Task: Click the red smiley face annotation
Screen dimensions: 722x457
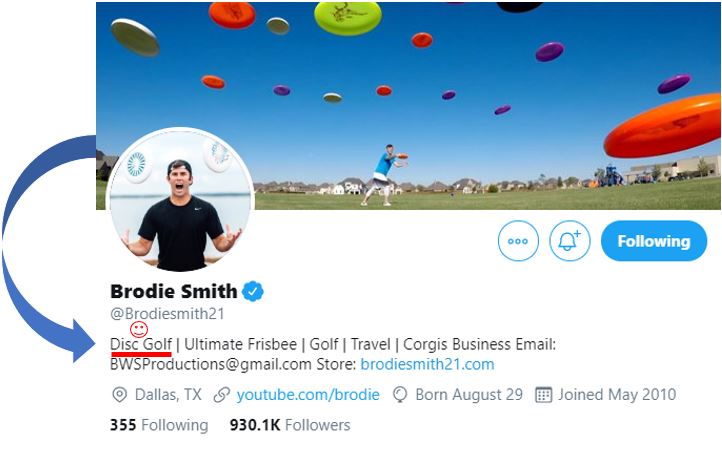Action: point(140,328)
